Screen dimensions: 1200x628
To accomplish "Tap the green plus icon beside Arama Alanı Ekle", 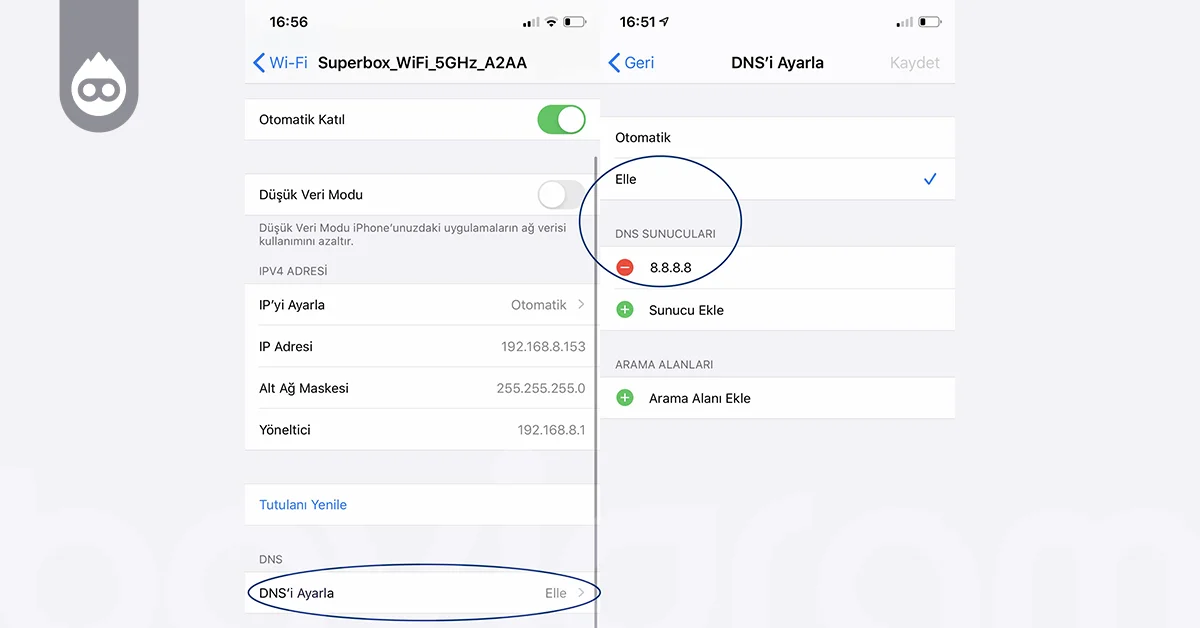I will click(624, 397).
